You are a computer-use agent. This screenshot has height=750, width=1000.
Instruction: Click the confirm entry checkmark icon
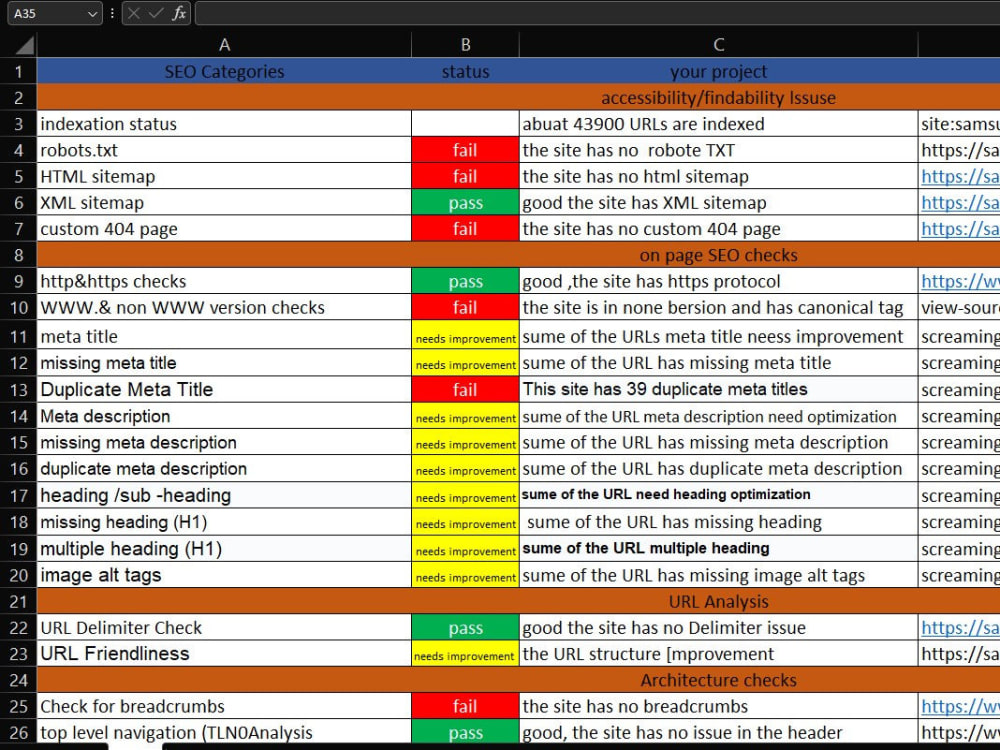156,13
